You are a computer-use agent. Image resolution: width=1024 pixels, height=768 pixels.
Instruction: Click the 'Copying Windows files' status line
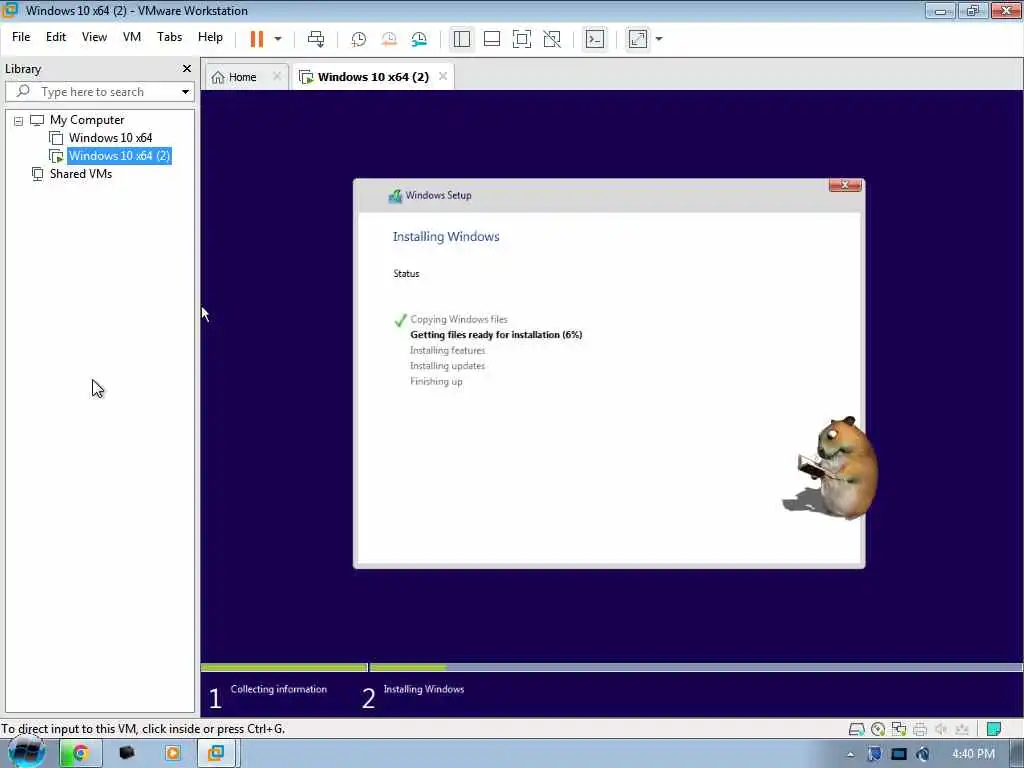point(458,319)
